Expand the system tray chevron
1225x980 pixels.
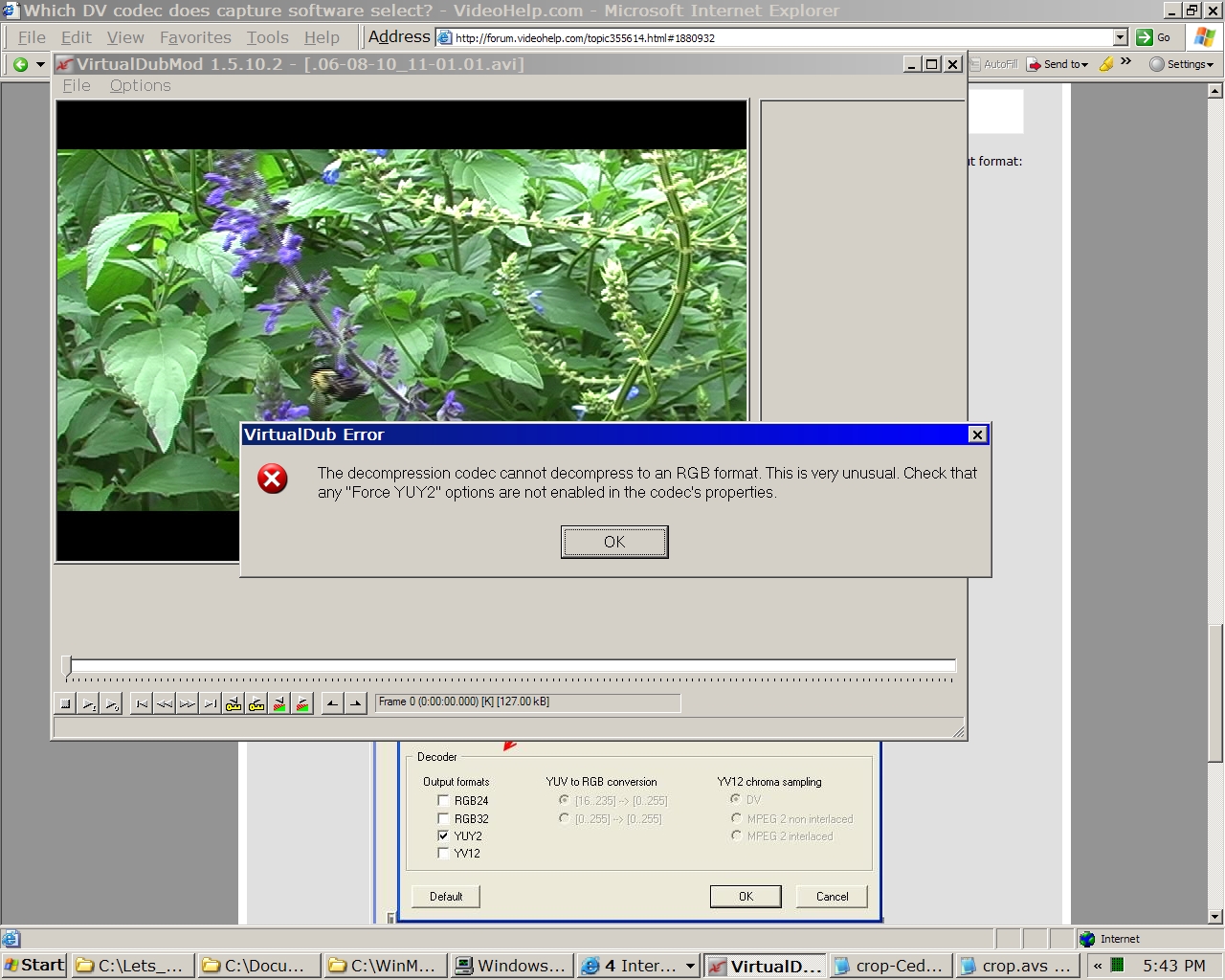(1098, 966)
